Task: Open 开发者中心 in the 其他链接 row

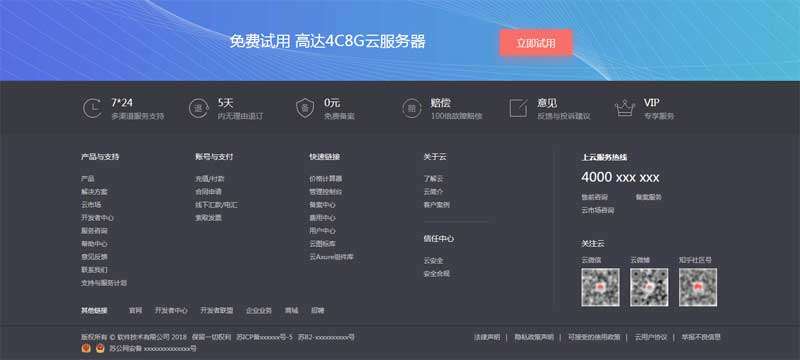Action: pos(171,310)
